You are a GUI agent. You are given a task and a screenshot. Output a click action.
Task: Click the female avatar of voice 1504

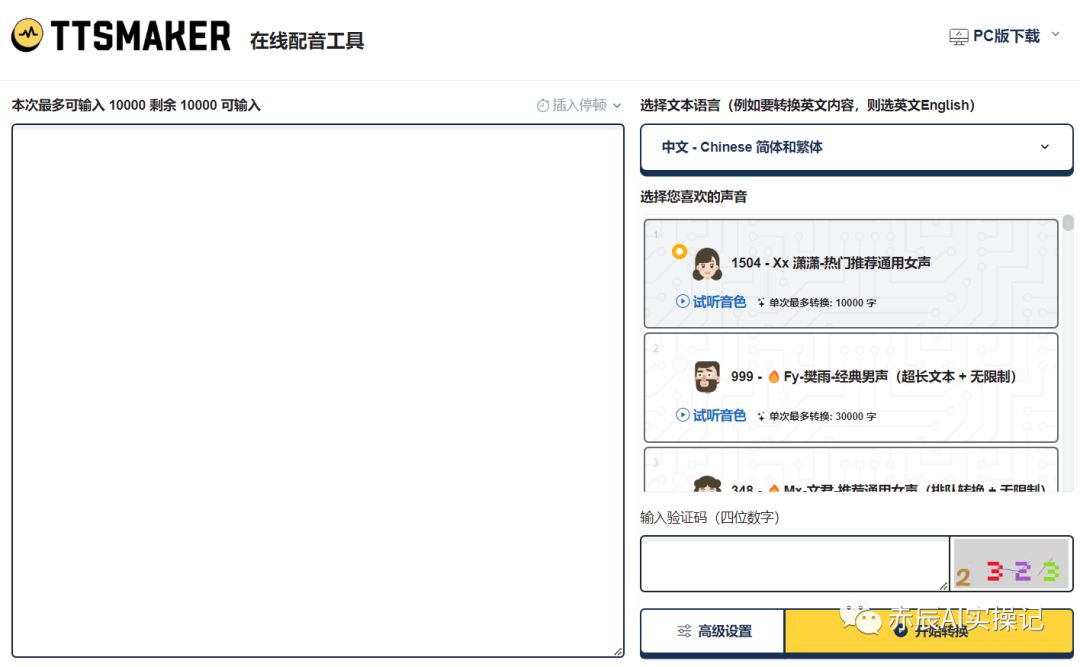coord(707,264)
